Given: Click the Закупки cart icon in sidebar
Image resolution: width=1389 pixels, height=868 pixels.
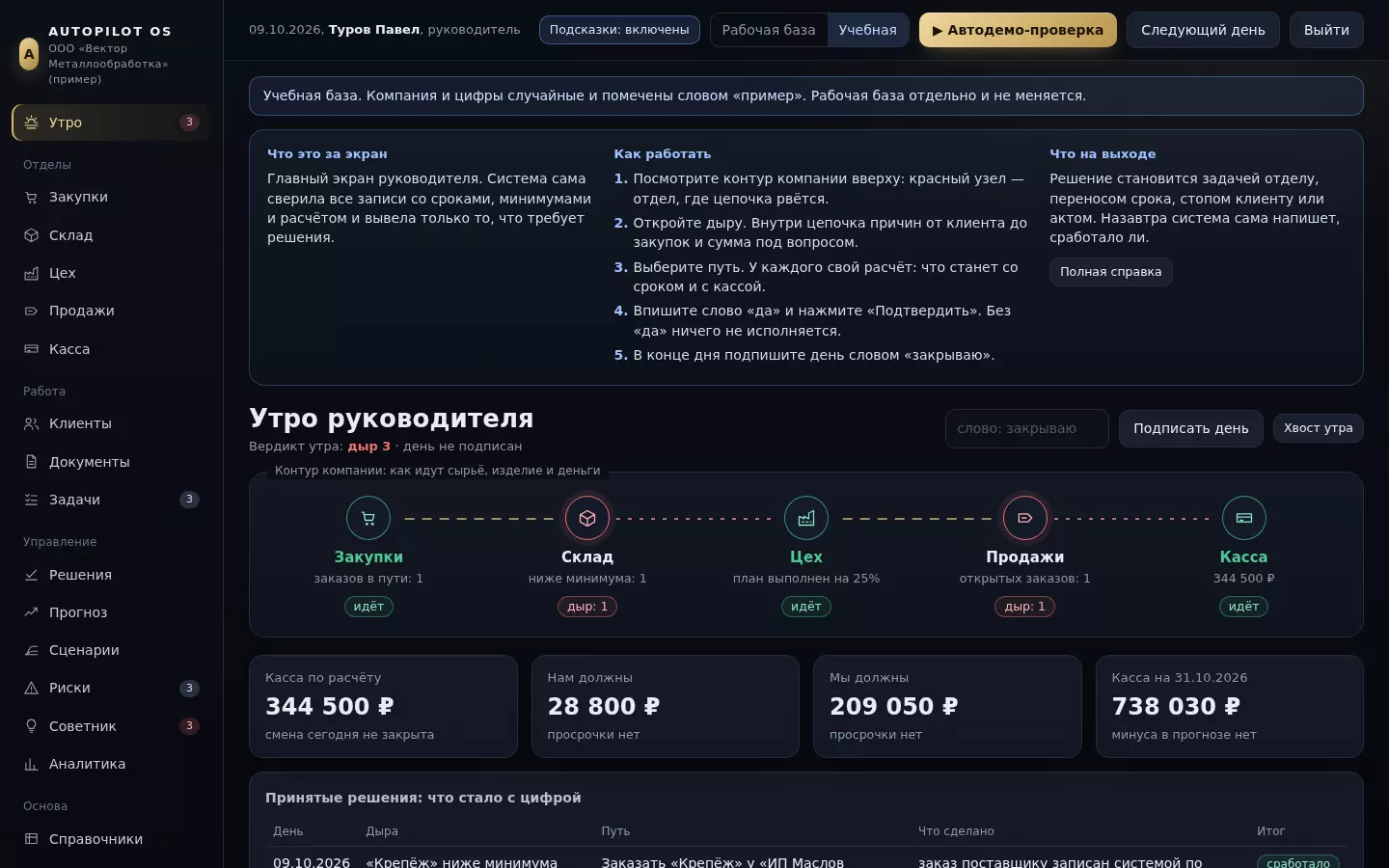Looking at the screenshot, I should (x=31, y=197).
